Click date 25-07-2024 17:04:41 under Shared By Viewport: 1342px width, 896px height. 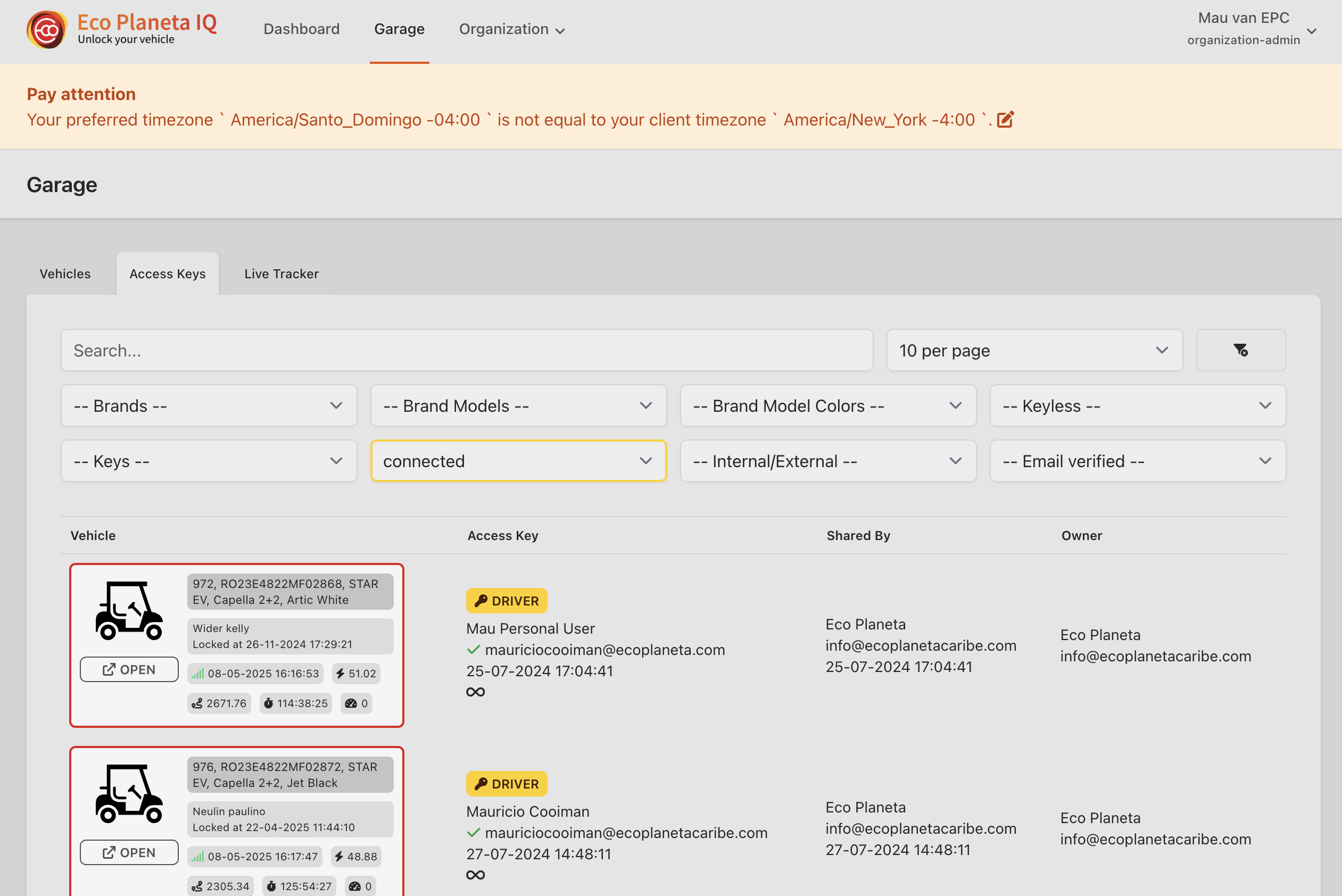click(x=899, y=667)
